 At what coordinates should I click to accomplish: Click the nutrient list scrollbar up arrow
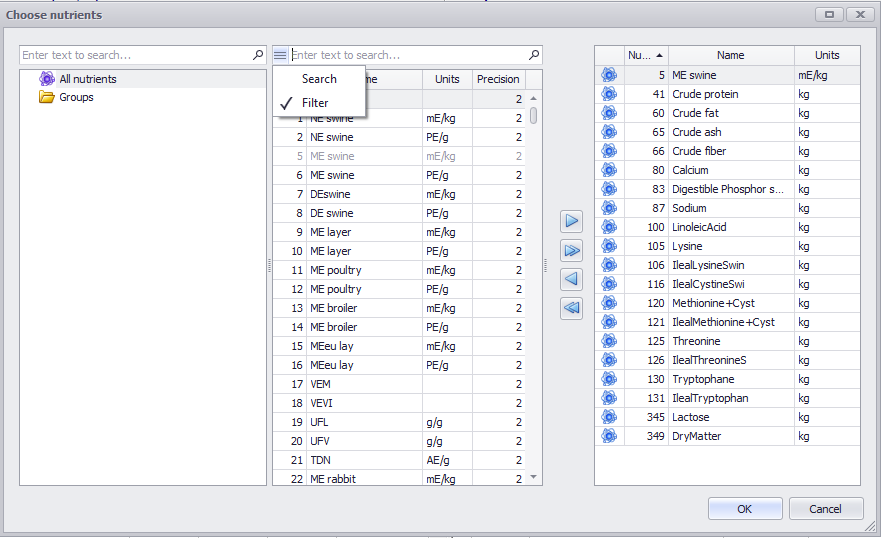[x=534, y=98]
